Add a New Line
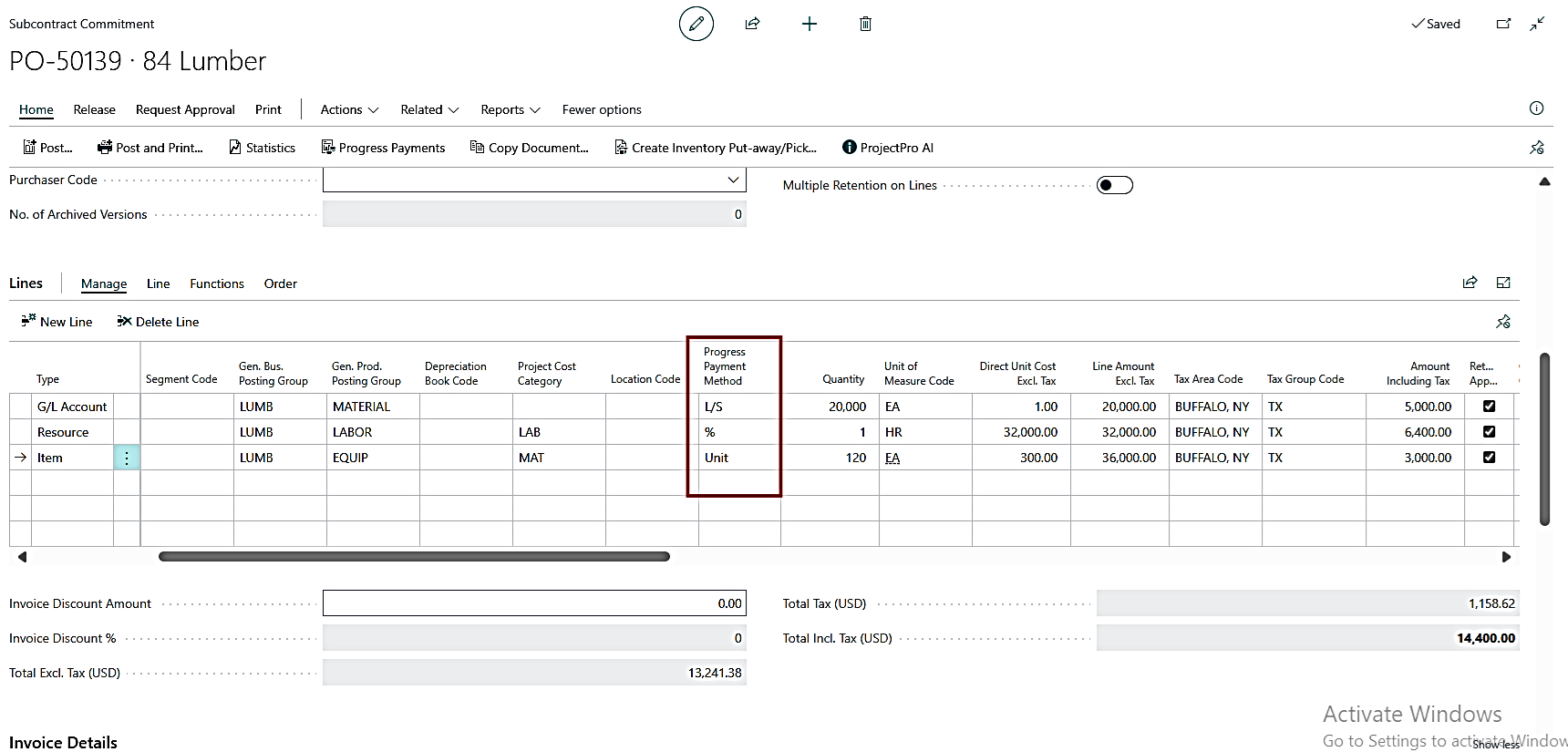The image size is (1568, 752). (x=57, y=322)
